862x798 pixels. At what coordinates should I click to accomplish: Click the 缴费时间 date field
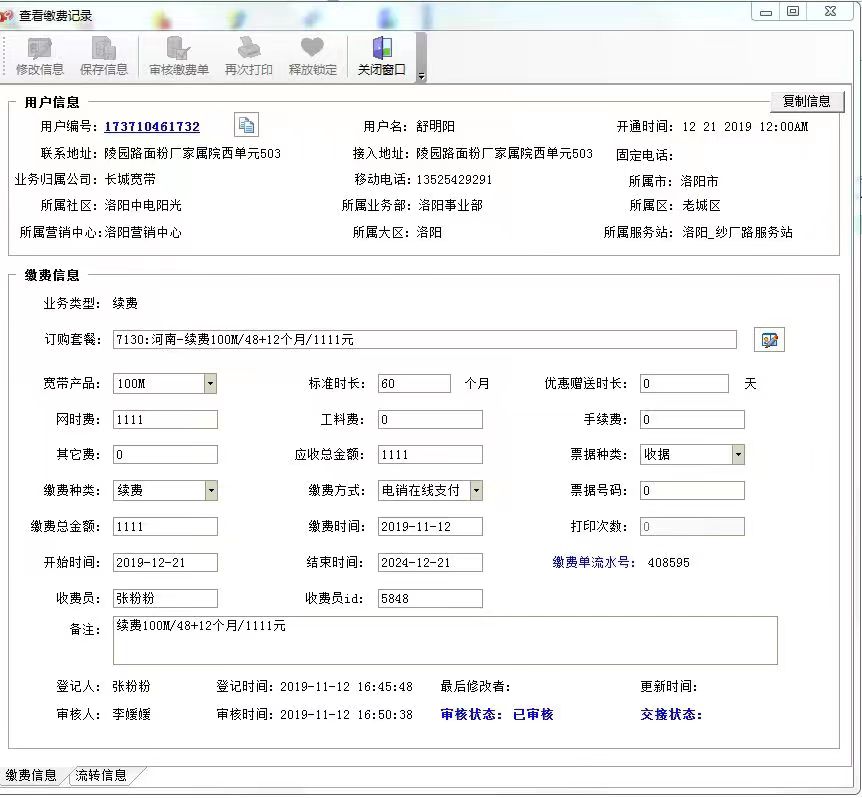pos(430,527)
